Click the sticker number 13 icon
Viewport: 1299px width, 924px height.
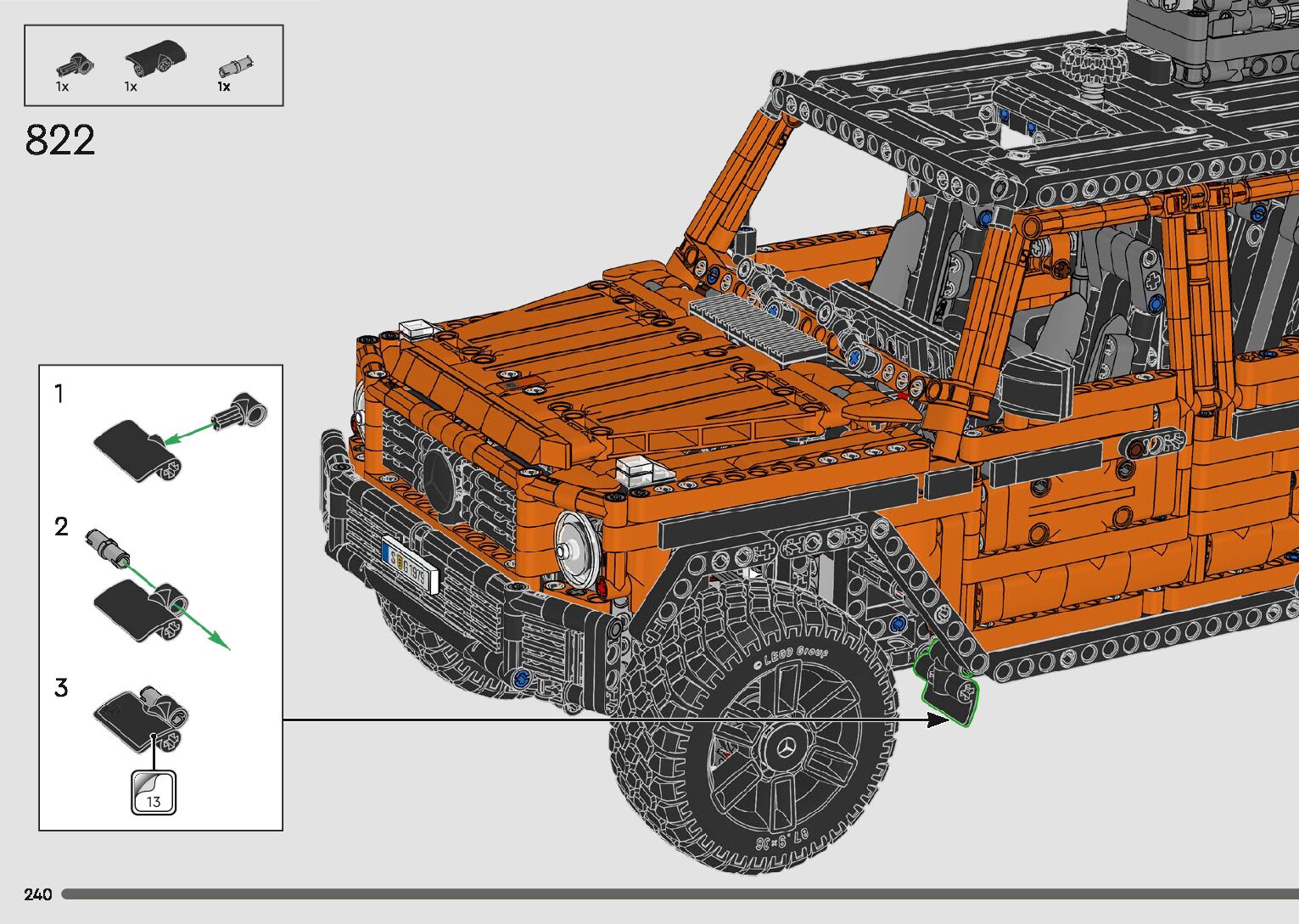click(154, 792)
